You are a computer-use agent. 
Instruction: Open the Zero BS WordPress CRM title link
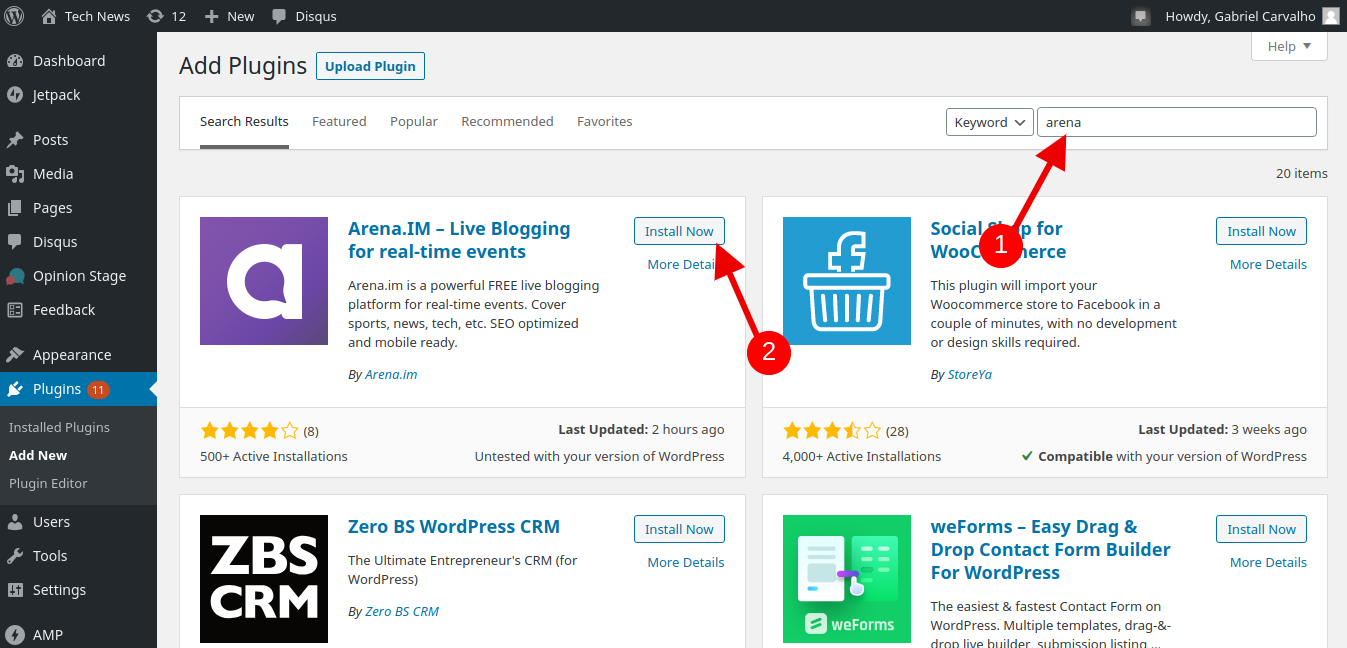(x=454, y=527)
